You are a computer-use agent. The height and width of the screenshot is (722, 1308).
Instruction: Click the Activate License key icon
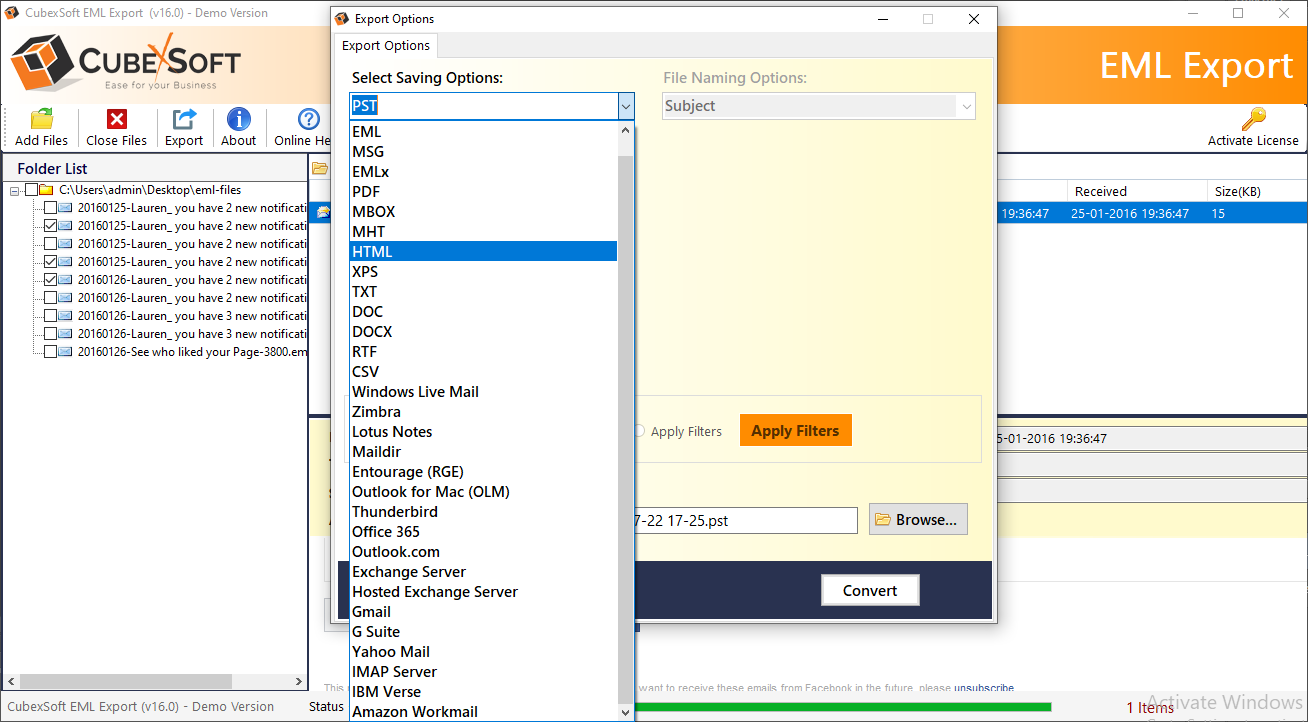1253,120
